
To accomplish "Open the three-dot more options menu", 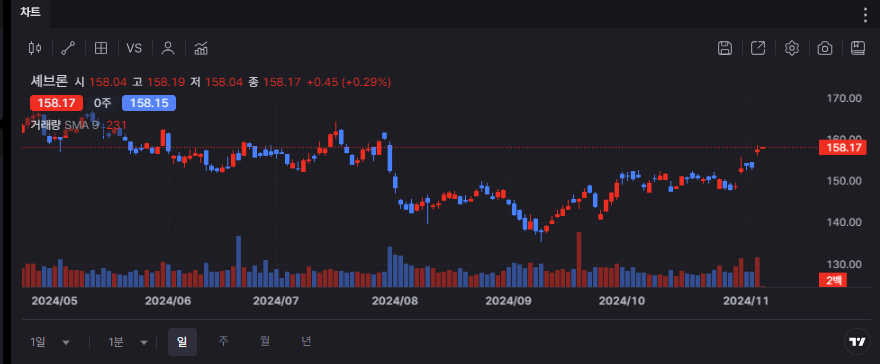I will [x=865, y=15].
